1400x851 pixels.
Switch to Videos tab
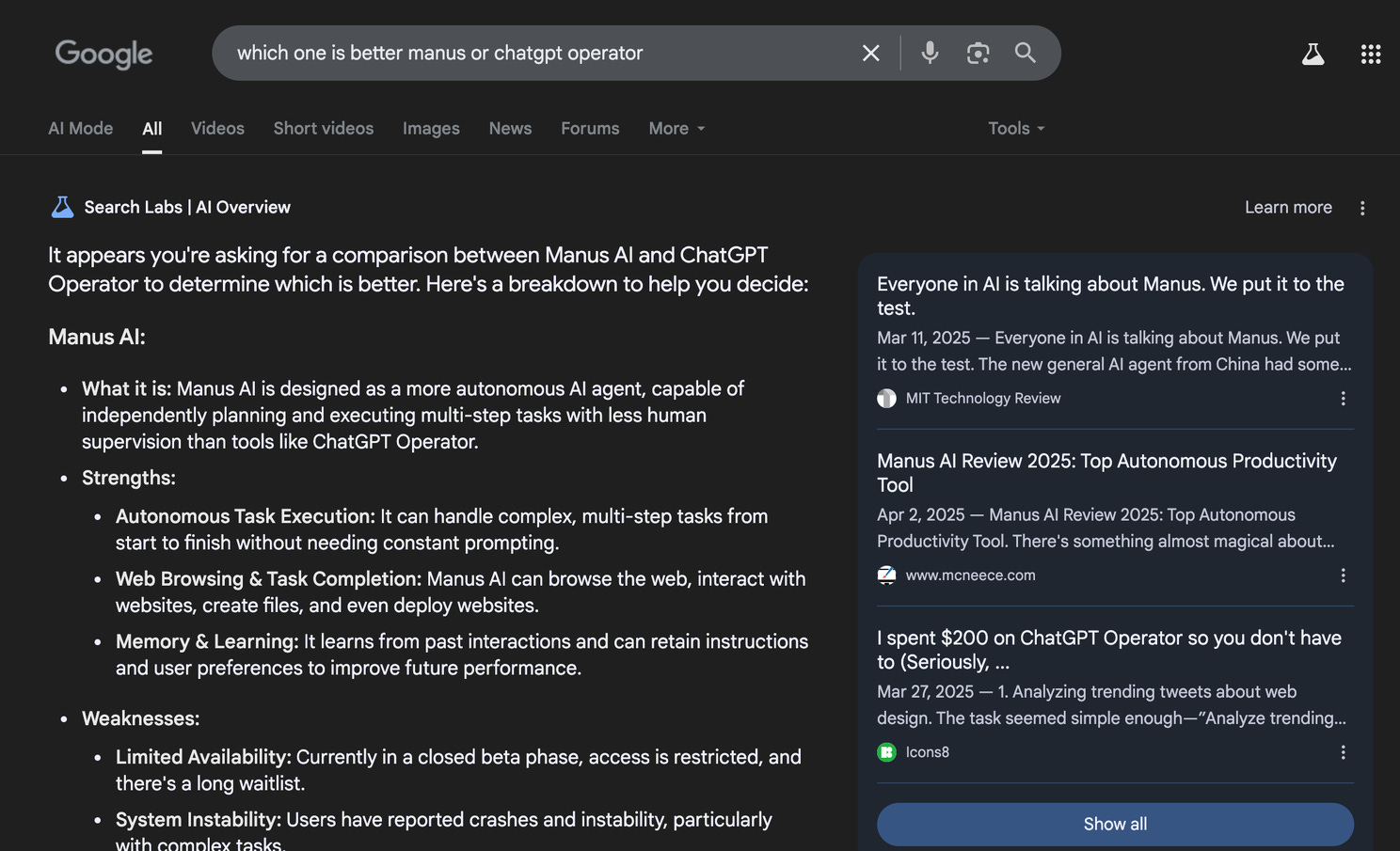(217, 129)
